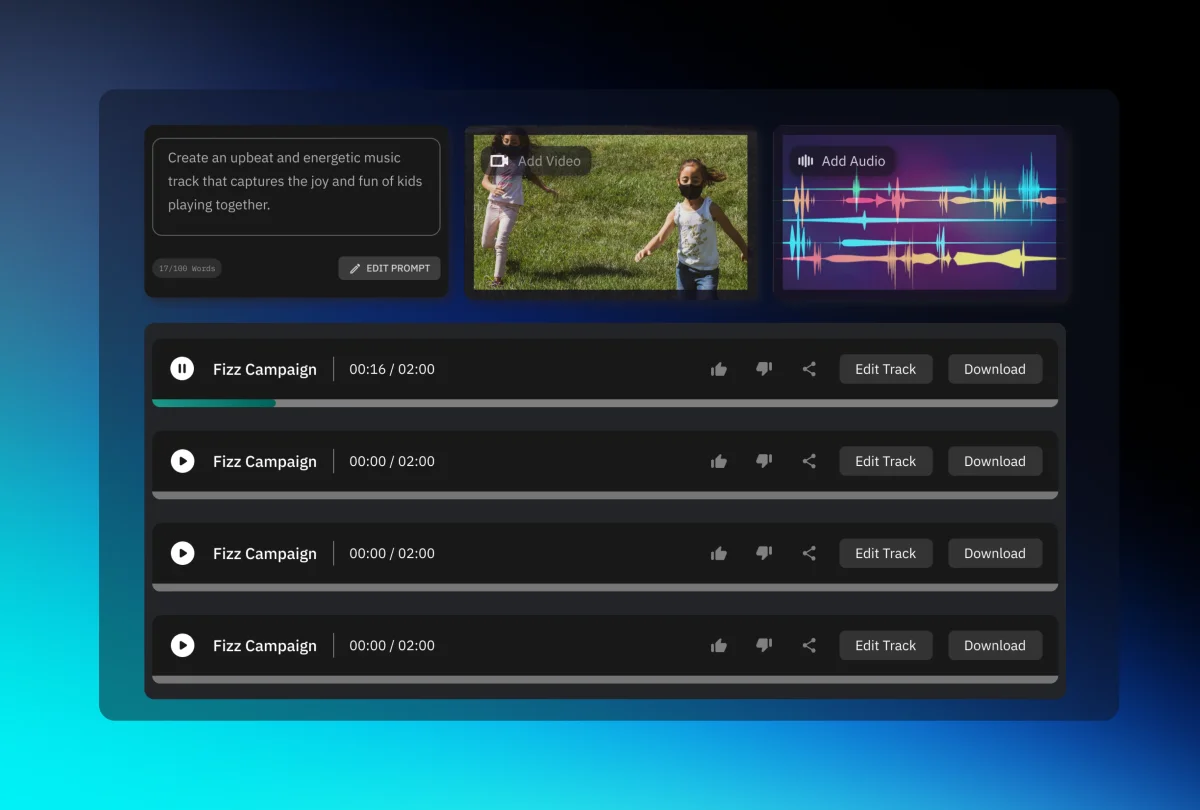Like the first Fizz Campaign track
The image size is (1200, 810).
[x=719, y=368]
